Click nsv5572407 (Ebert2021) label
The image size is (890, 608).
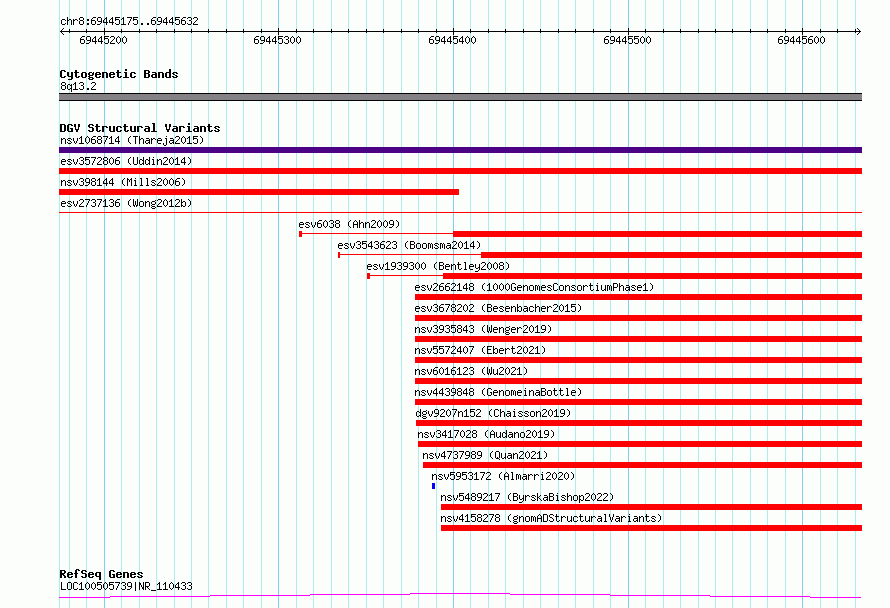click(x=480, y=350)
